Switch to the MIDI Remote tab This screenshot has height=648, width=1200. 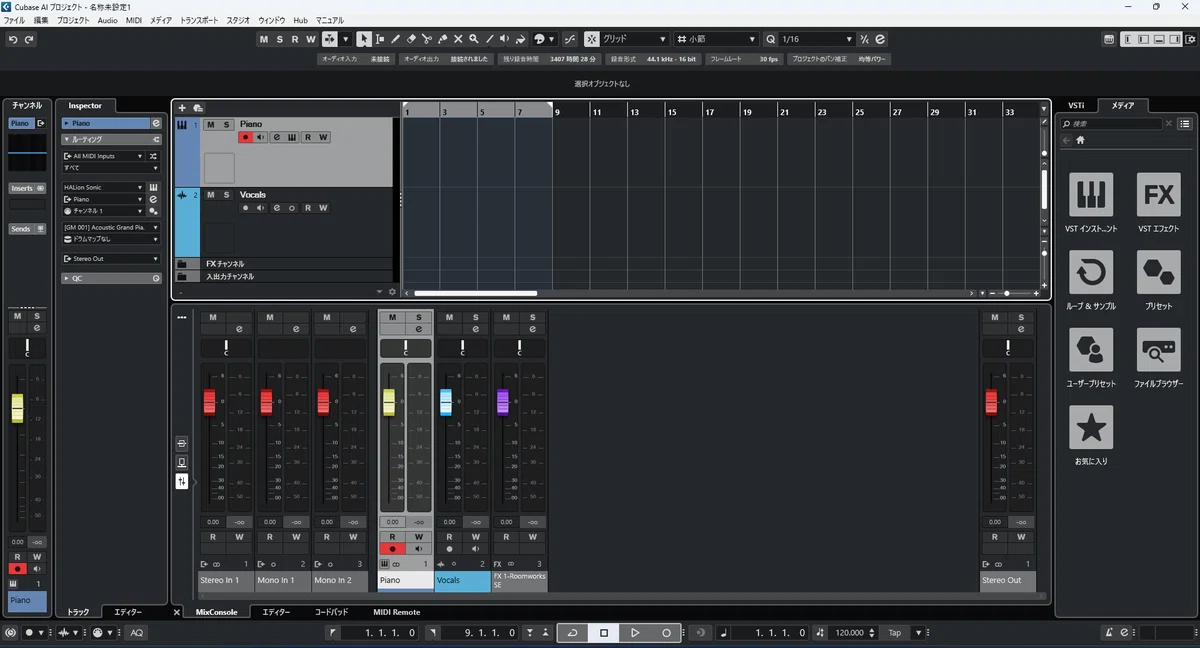[x=397, y=612]
